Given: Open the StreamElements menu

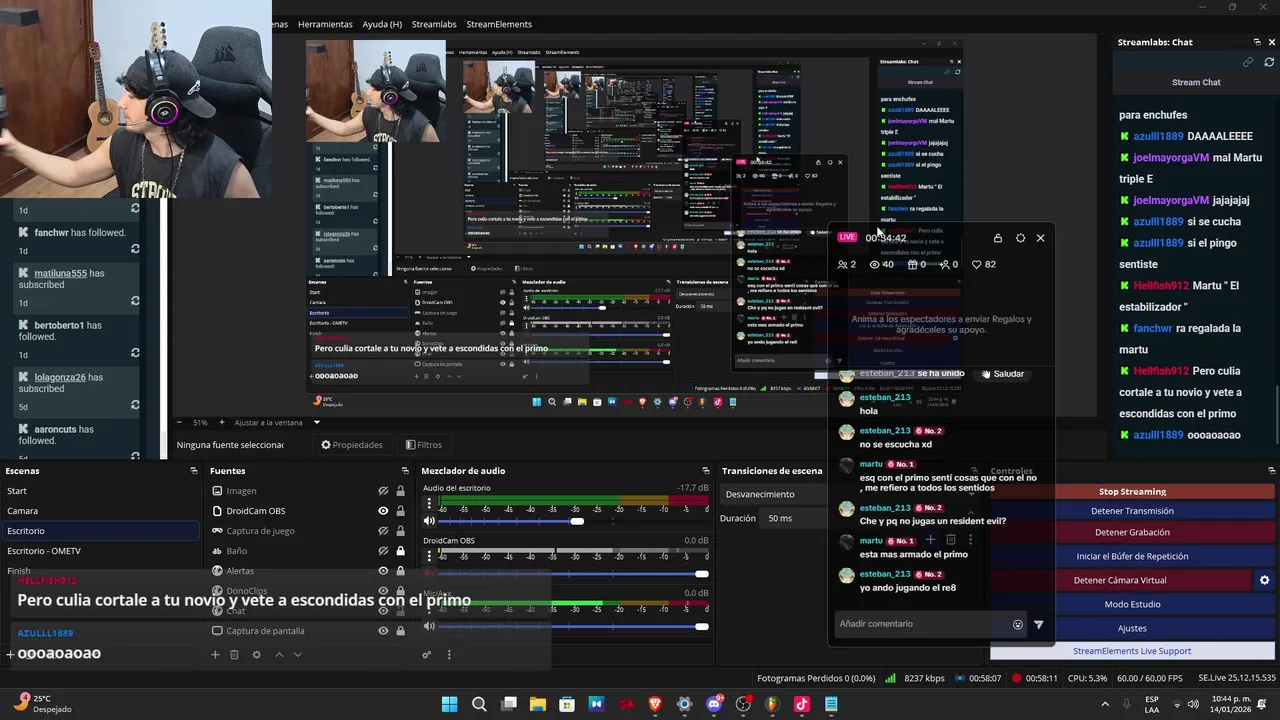Looking at the screenshot, I should pyautogui.click(x=499, y=24).
